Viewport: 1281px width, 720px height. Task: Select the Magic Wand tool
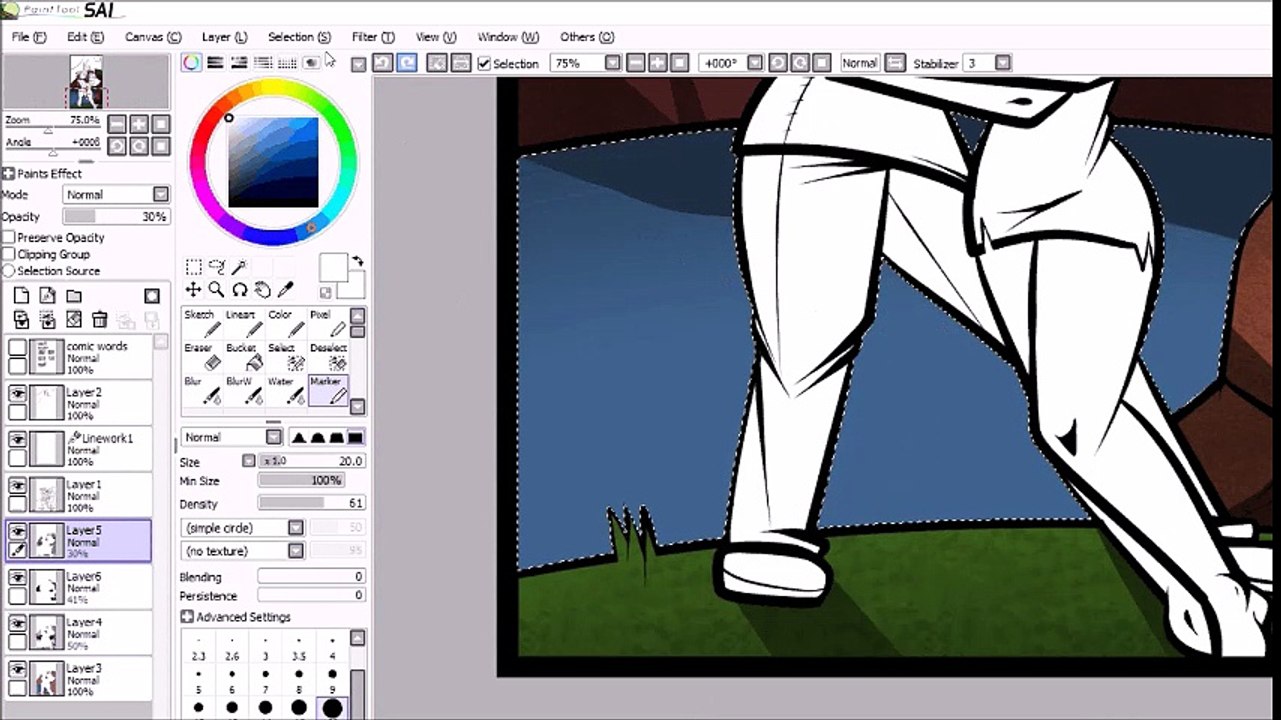[x=239, y=267]
